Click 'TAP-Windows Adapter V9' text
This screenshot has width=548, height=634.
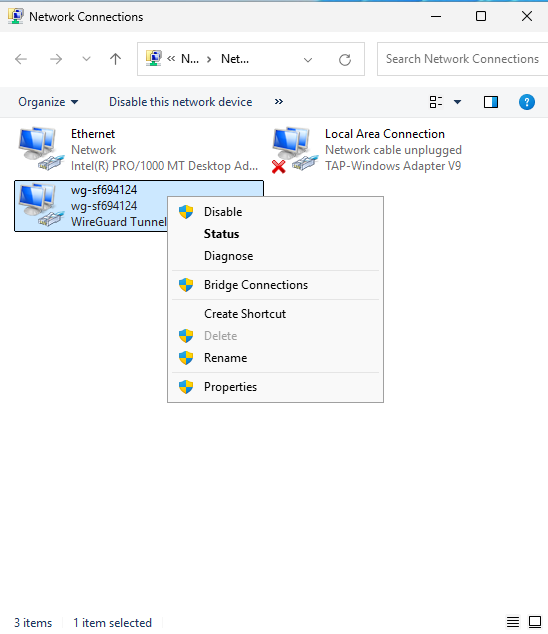[393, 166]
